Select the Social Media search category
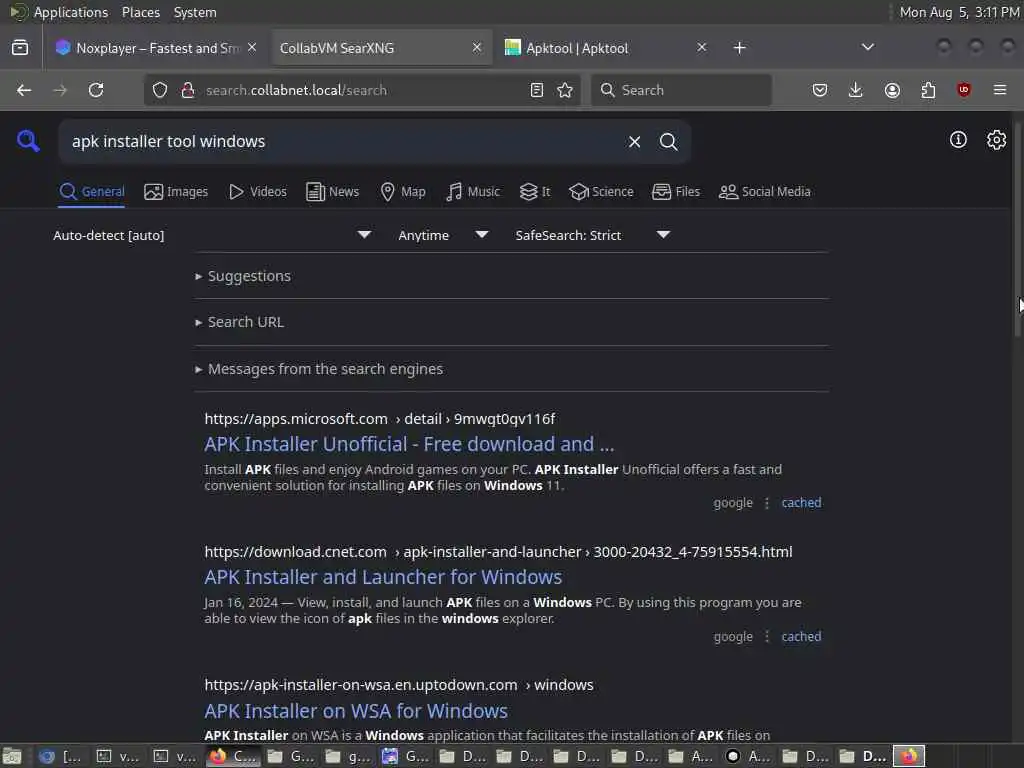1024x768 pixels. [x=765, y=191]
